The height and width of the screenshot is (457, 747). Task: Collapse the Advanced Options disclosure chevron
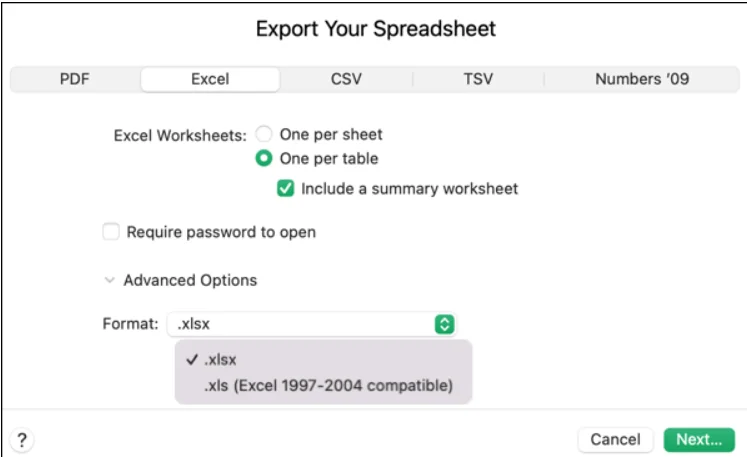[109, 281]
